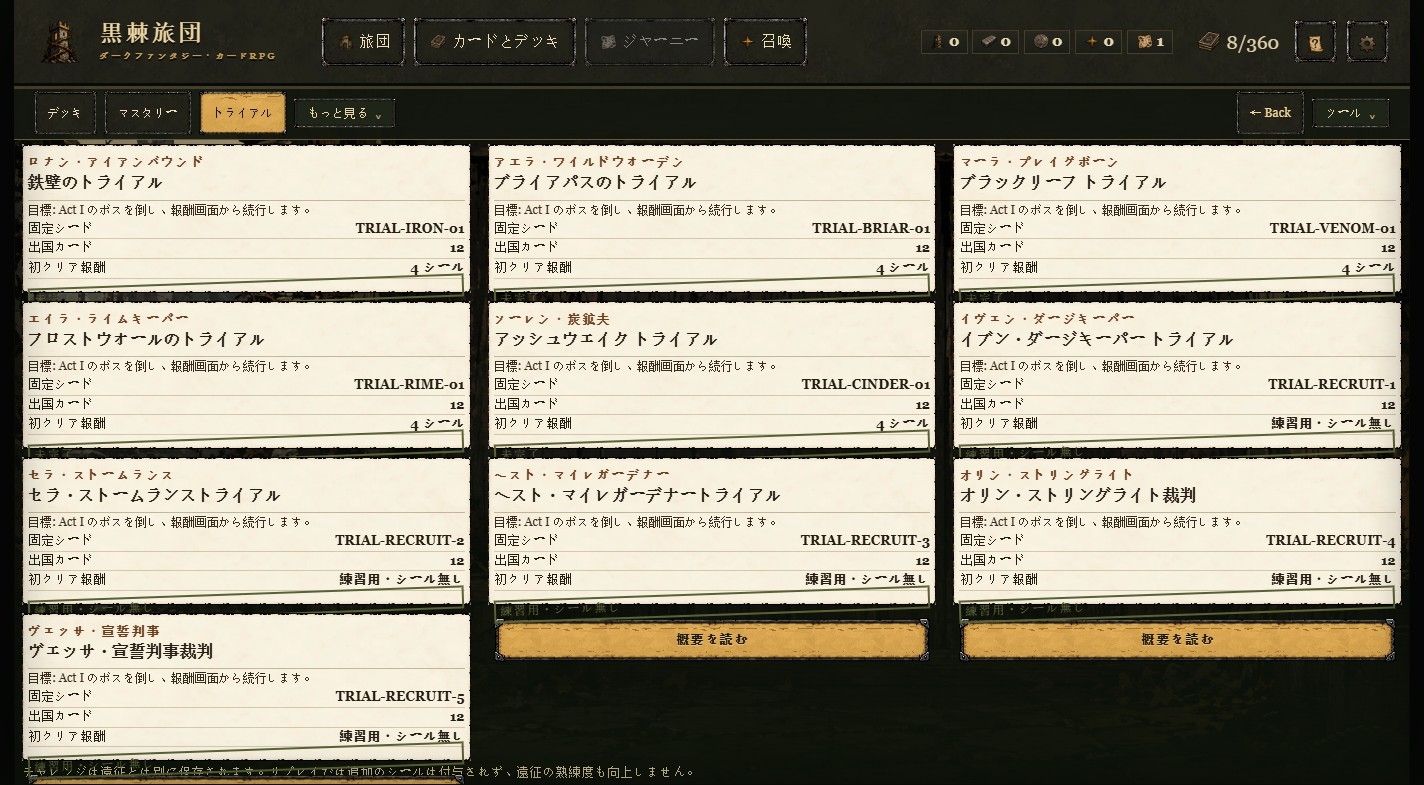Select ヴェッサ・宣誓判事裁判 title
The height and width of the screenshot is (785, 1424).
(121, 651)
